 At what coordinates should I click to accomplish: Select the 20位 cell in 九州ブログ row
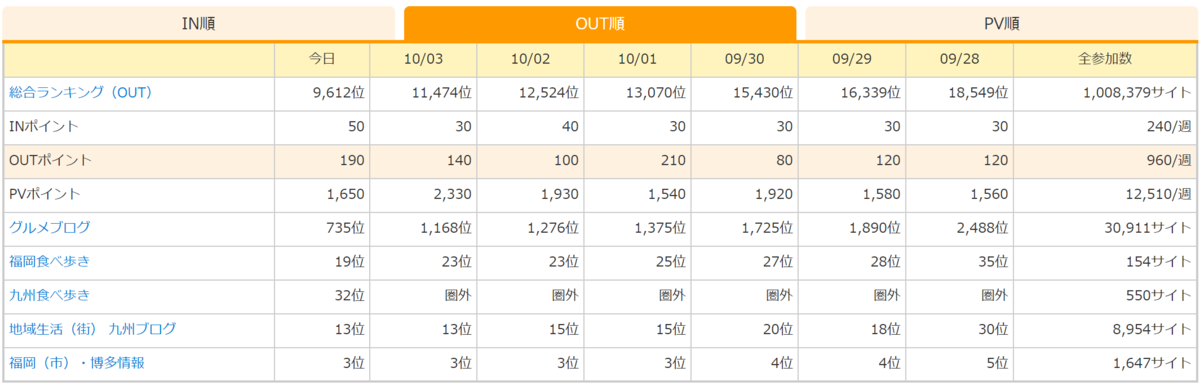click(x=745, y=330)
